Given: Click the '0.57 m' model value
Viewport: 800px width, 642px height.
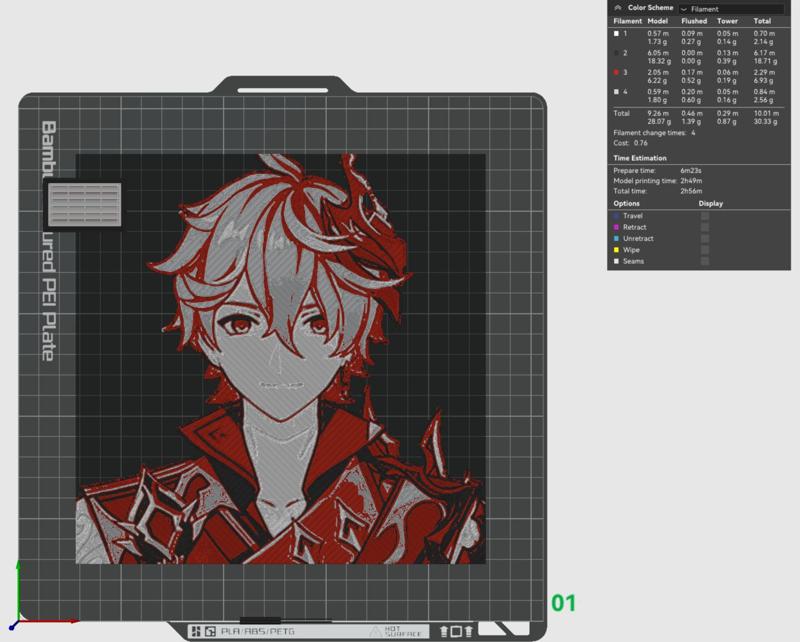Looking at the screenshot, I should [x=658, y=33].
